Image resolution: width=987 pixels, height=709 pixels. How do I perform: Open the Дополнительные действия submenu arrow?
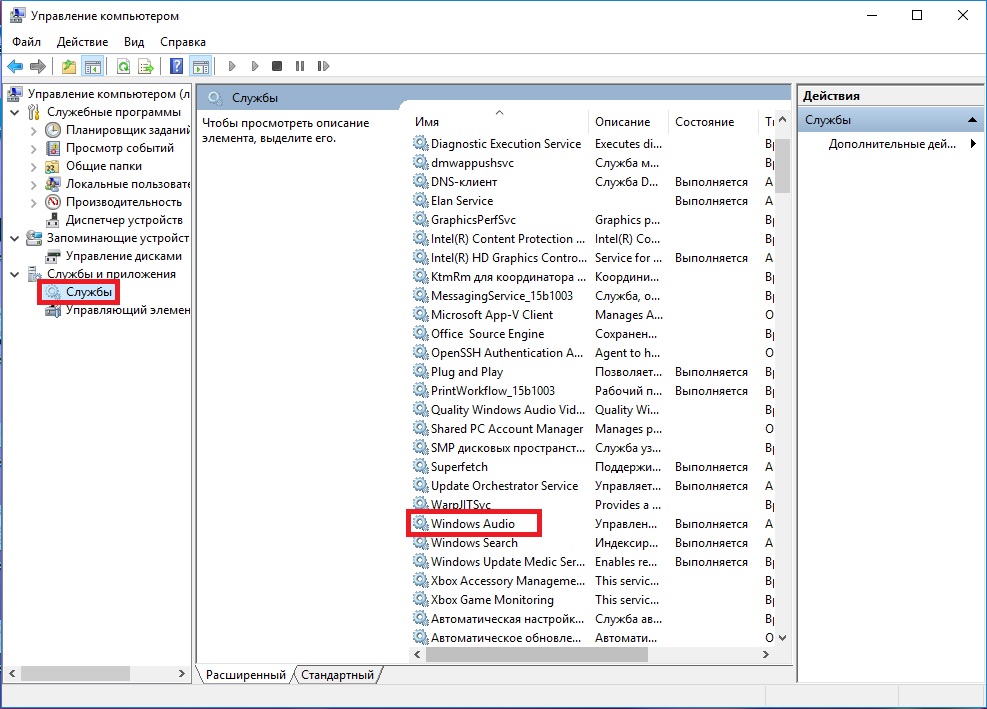point(973,144)
